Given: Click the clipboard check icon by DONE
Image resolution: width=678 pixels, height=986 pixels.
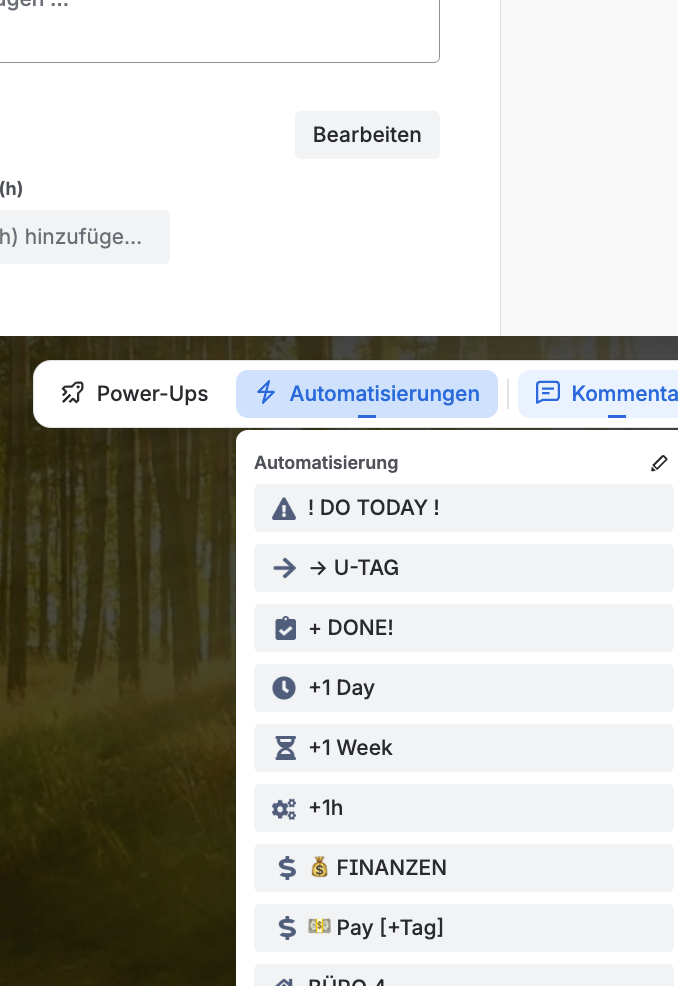Looking at the screenshot, I should tap(285, 628).
